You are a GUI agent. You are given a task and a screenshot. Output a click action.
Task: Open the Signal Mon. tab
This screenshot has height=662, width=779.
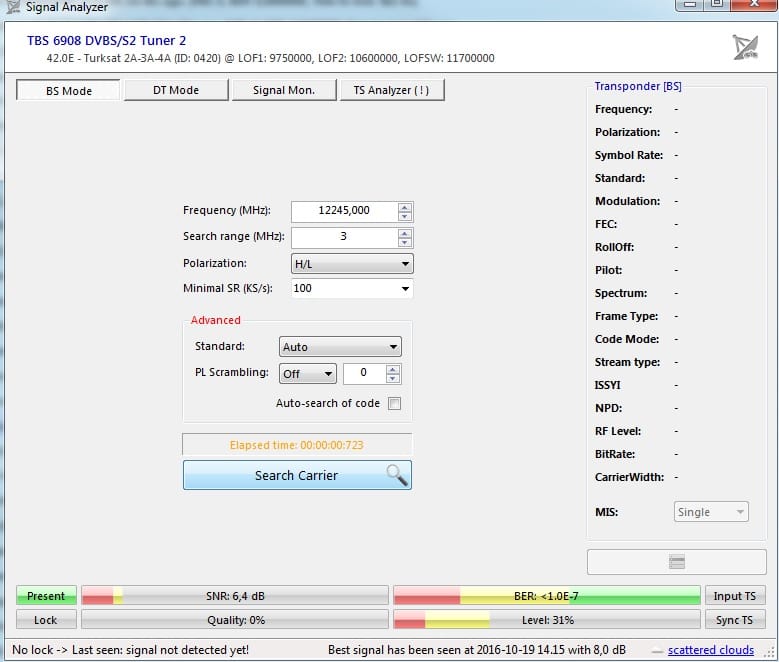(284, 90)
